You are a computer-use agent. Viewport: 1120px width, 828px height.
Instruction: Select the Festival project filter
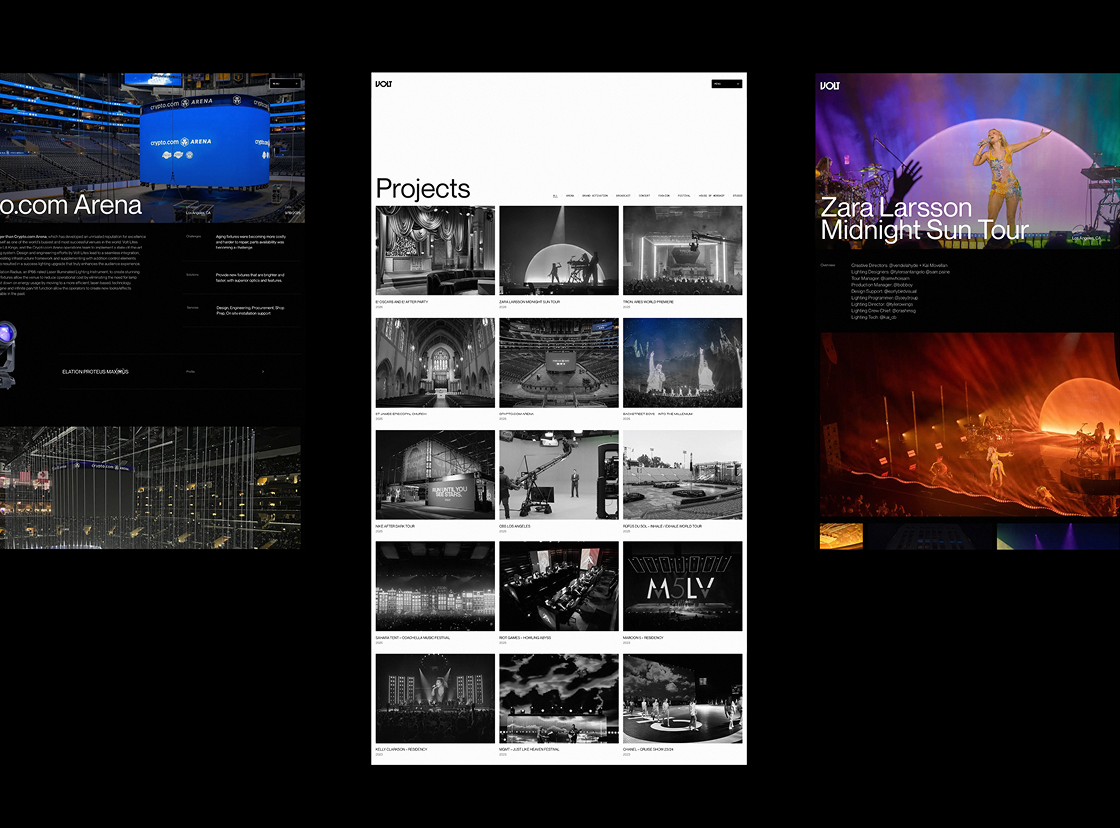pyautogui.click(x=684, y=196)
